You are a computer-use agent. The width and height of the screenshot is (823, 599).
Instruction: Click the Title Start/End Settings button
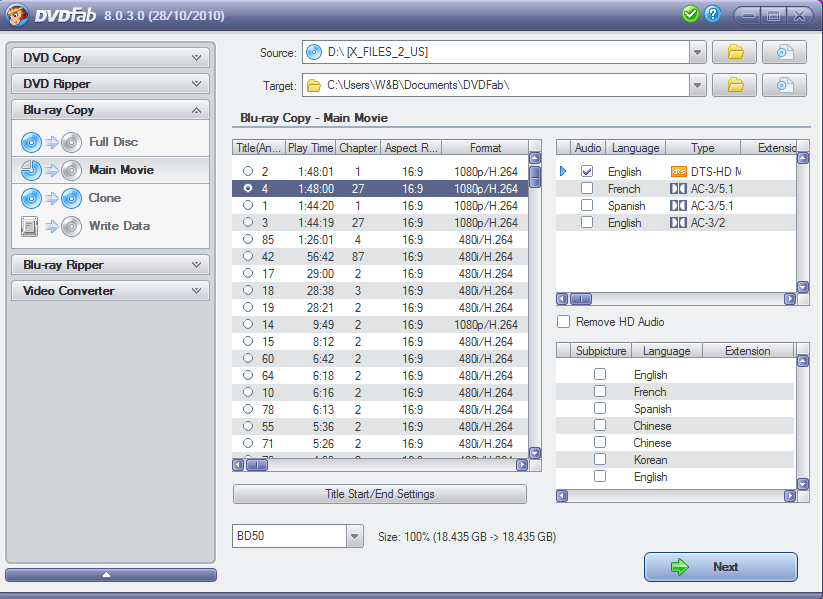[x=379, y=494]
